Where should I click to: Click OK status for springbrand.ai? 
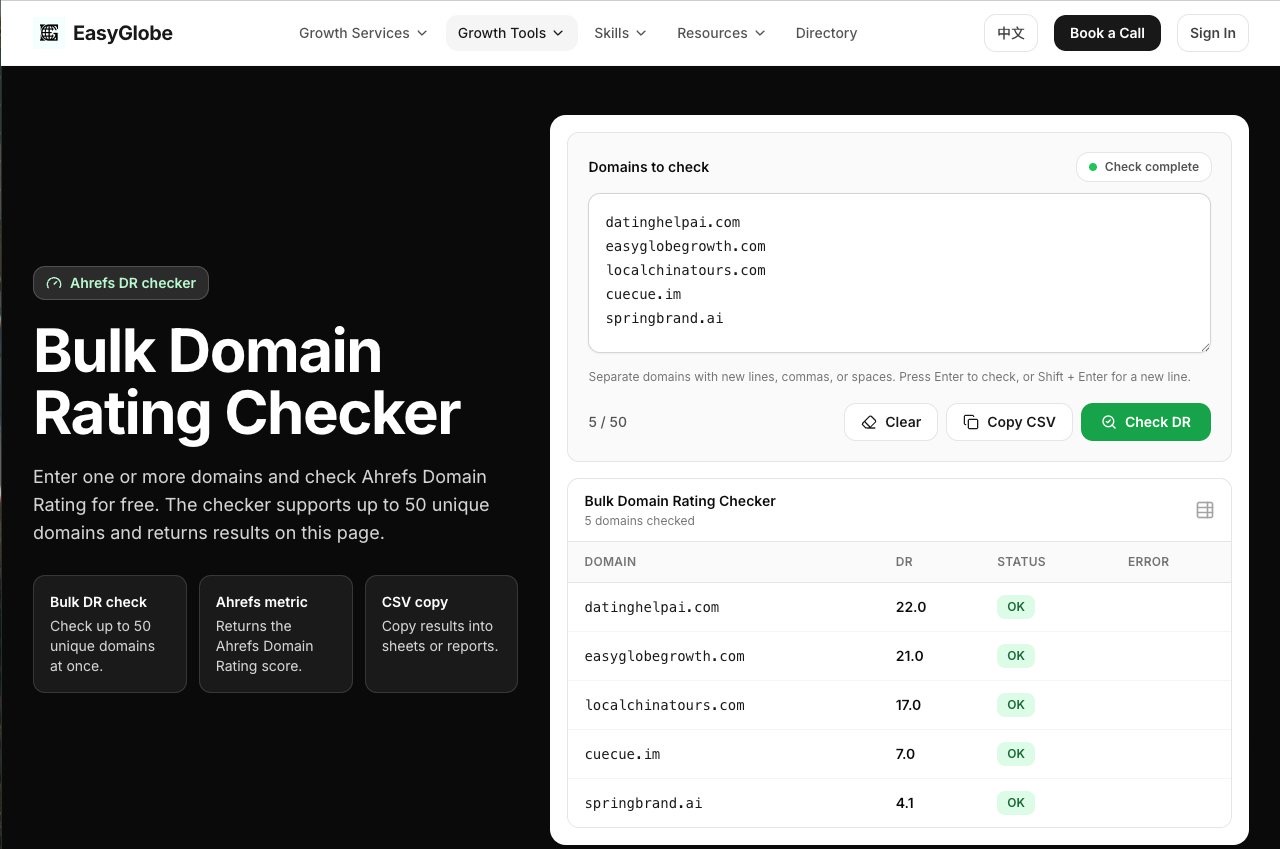[1016, 803]
